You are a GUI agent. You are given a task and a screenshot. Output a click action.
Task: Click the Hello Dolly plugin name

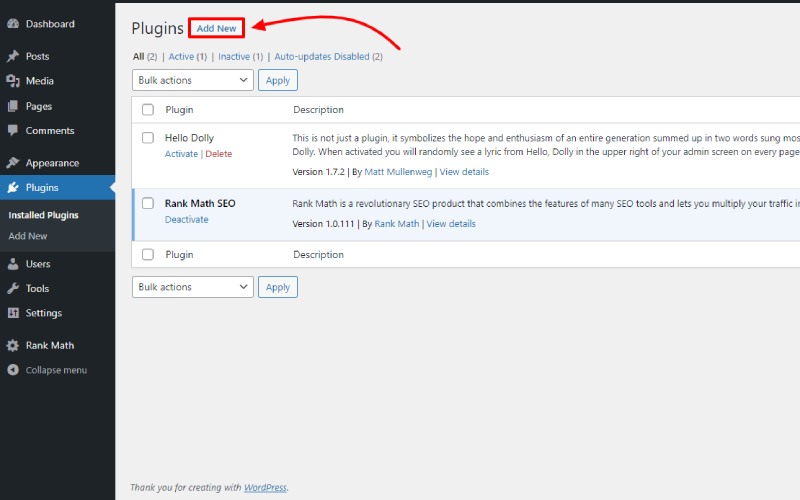(x=189, y=138)
